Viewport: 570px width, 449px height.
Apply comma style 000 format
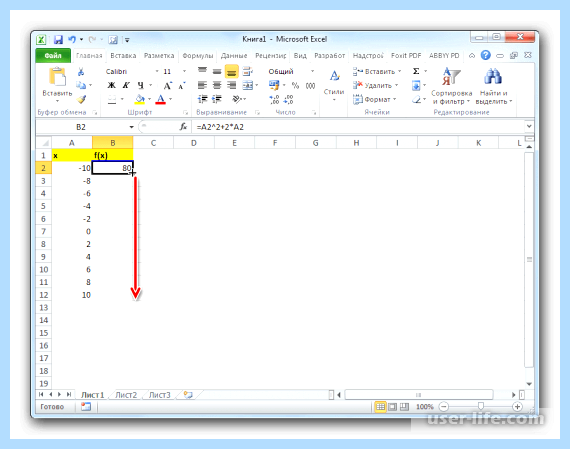[x=310, y=85]
